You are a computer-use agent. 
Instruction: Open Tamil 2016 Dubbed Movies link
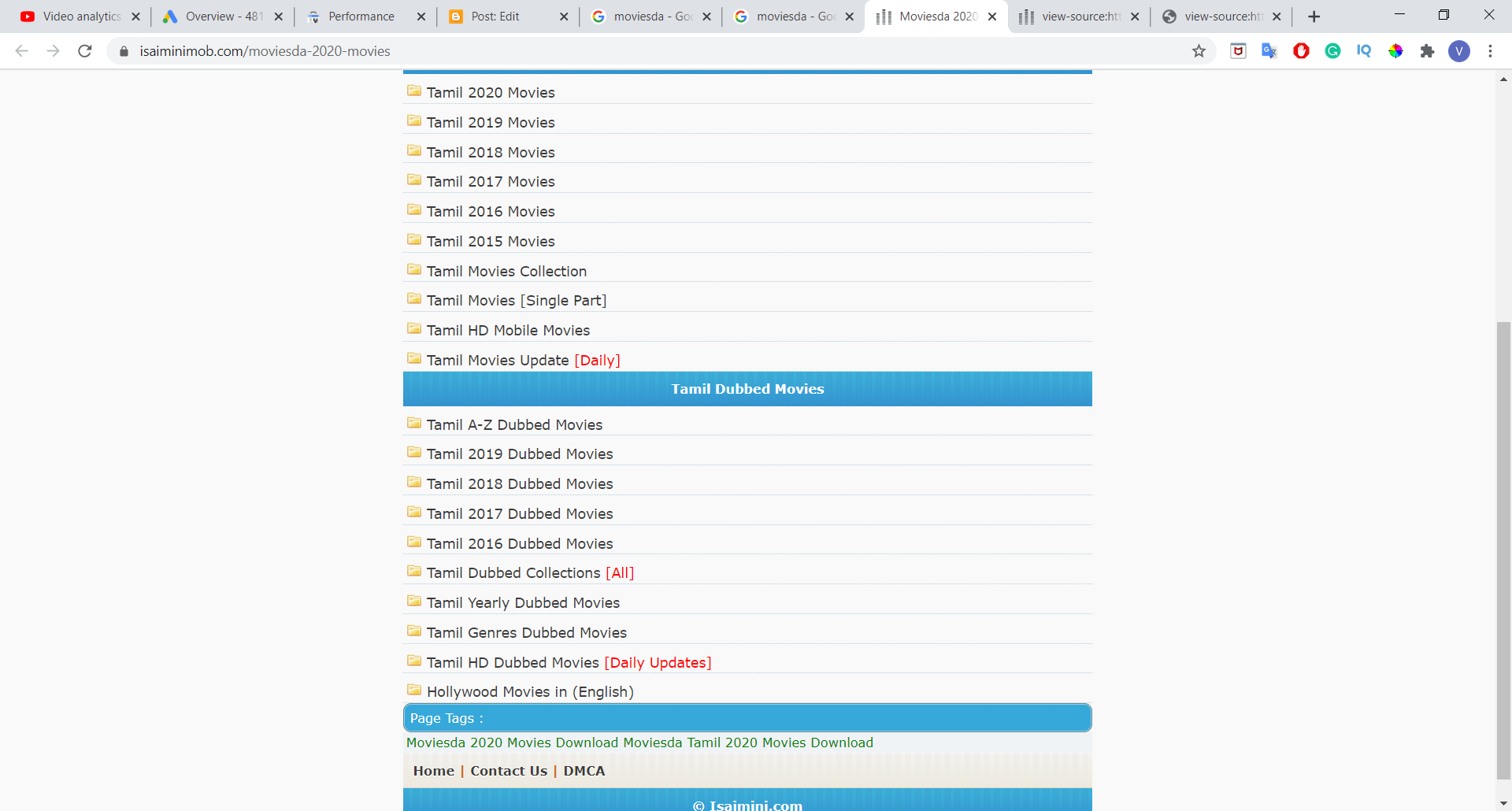(x=520, y=543)
